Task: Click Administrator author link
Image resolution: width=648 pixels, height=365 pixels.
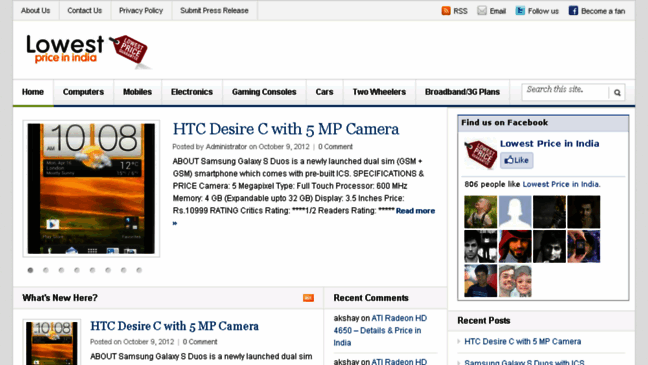Action: 226,147
